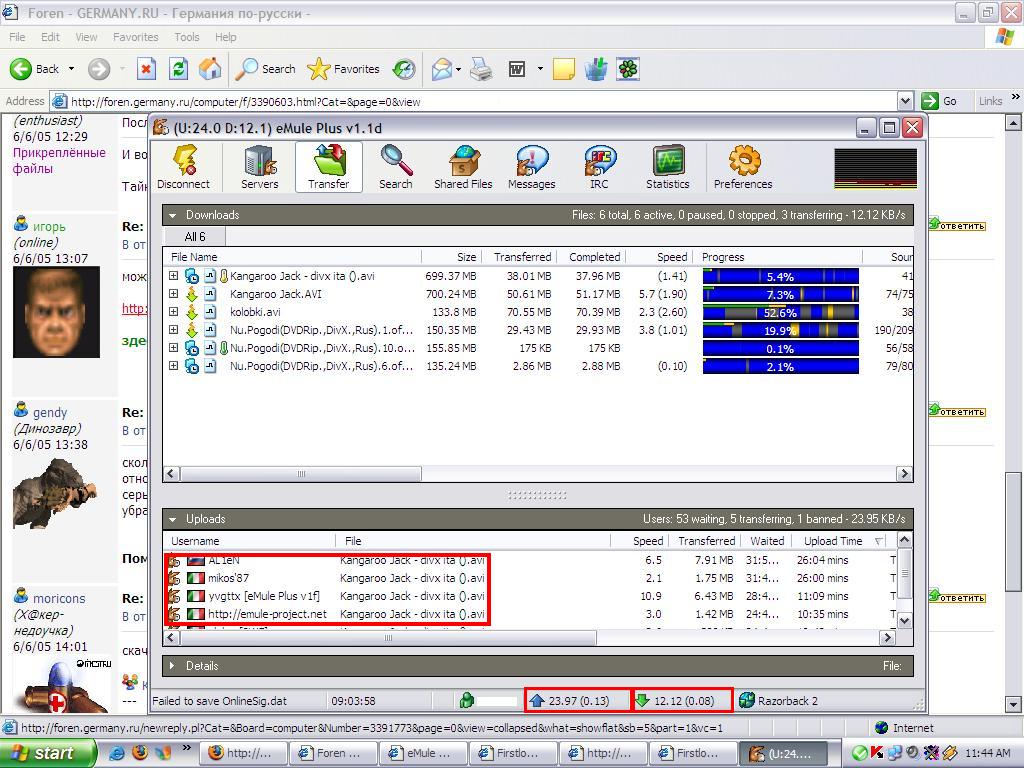Image resolution: width=1024 pixels, height=768 pixels.
Task: Click Kangaroo Jack.AVI progress bar 7.3%
Action: point(780,294)
